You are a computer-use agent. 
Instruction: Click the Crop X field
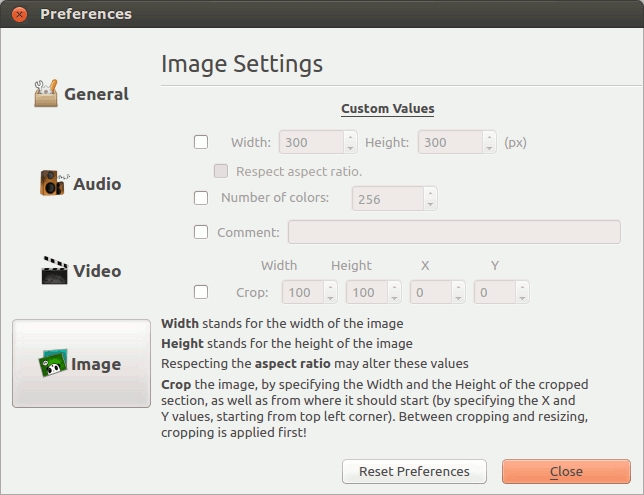click(431, 292)
